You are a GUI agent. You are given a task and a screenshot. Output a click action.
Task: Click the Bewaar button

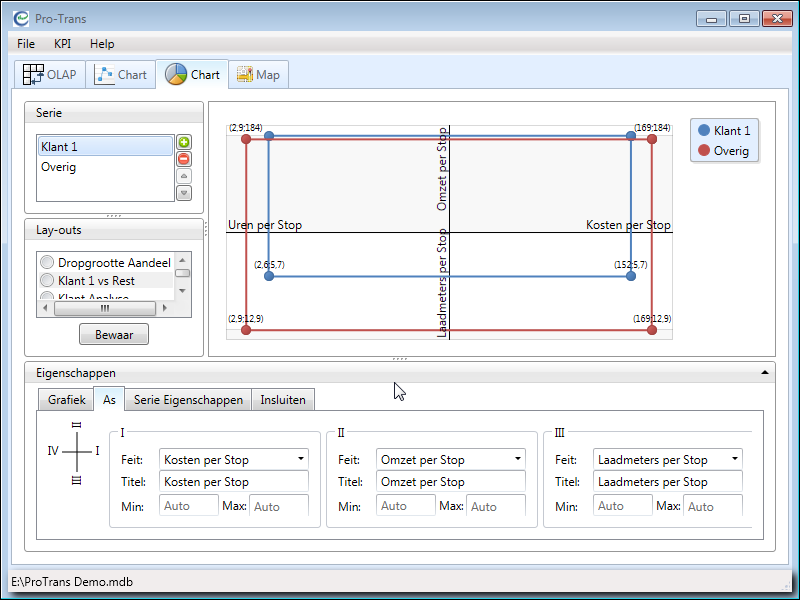pos(113,335)
